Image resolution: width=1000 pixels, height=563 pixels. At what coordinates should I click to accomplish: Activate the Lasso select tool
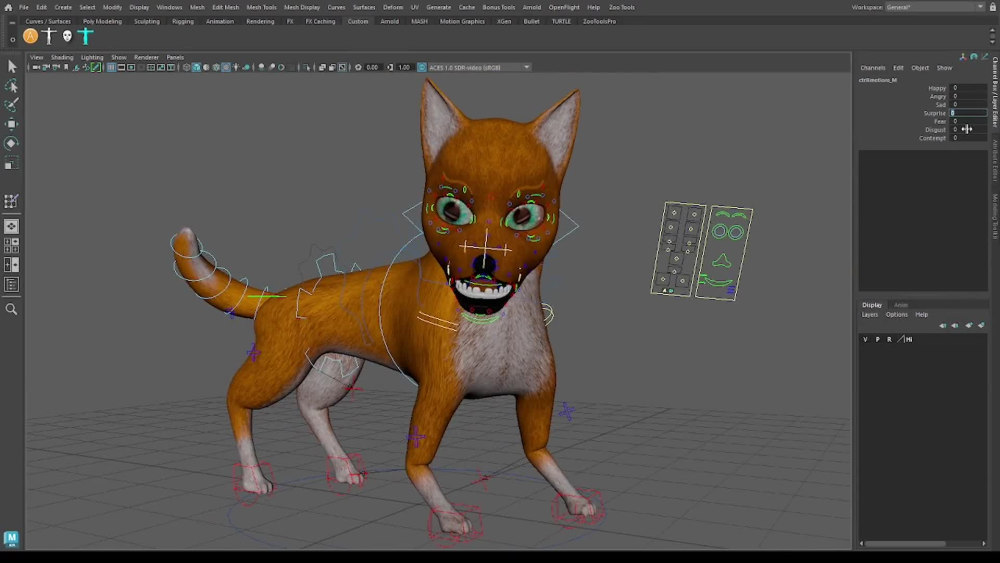click(11, 85)
